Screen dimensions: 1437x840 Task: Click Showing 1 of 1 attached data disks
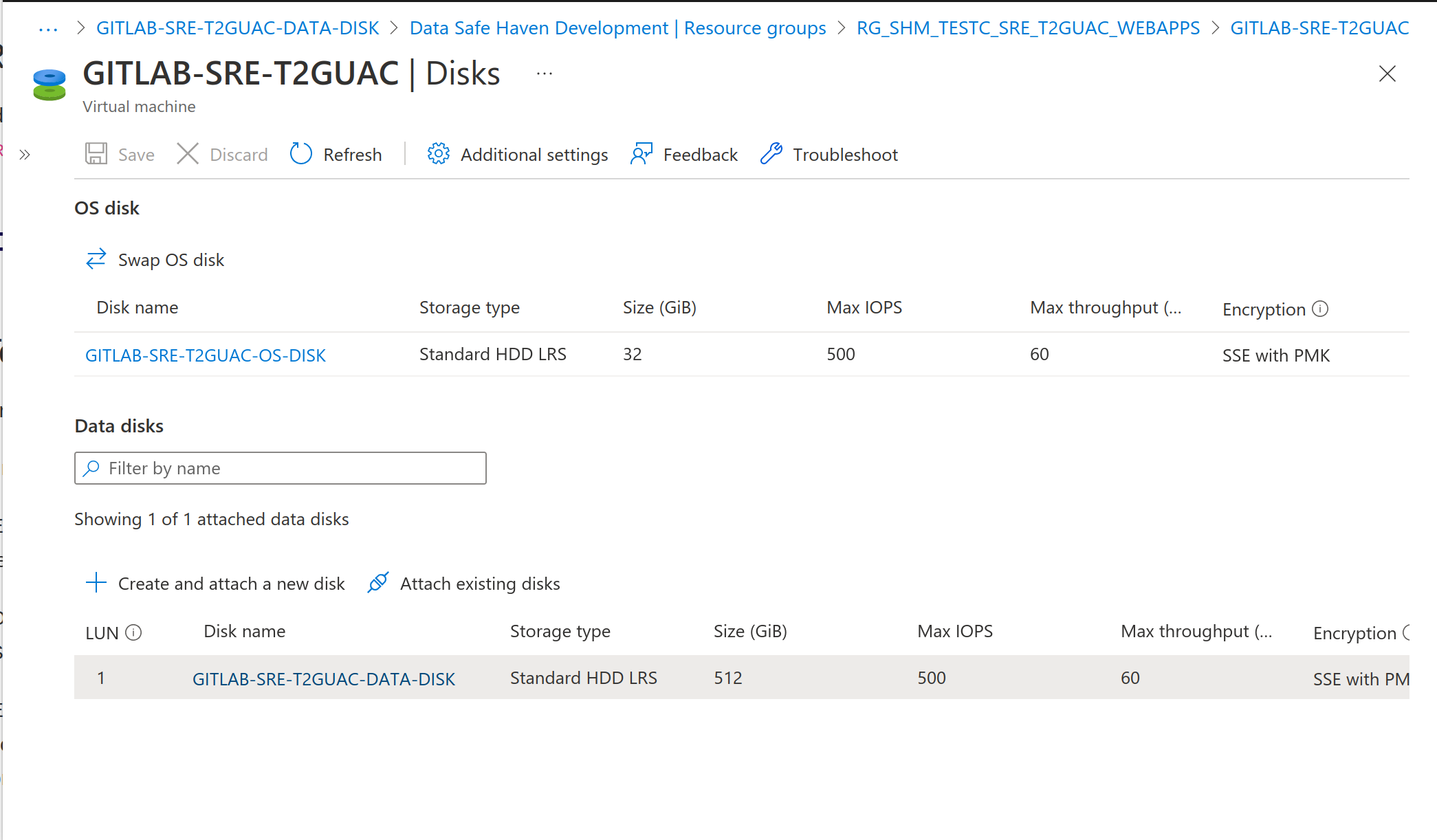coord(212,519)
